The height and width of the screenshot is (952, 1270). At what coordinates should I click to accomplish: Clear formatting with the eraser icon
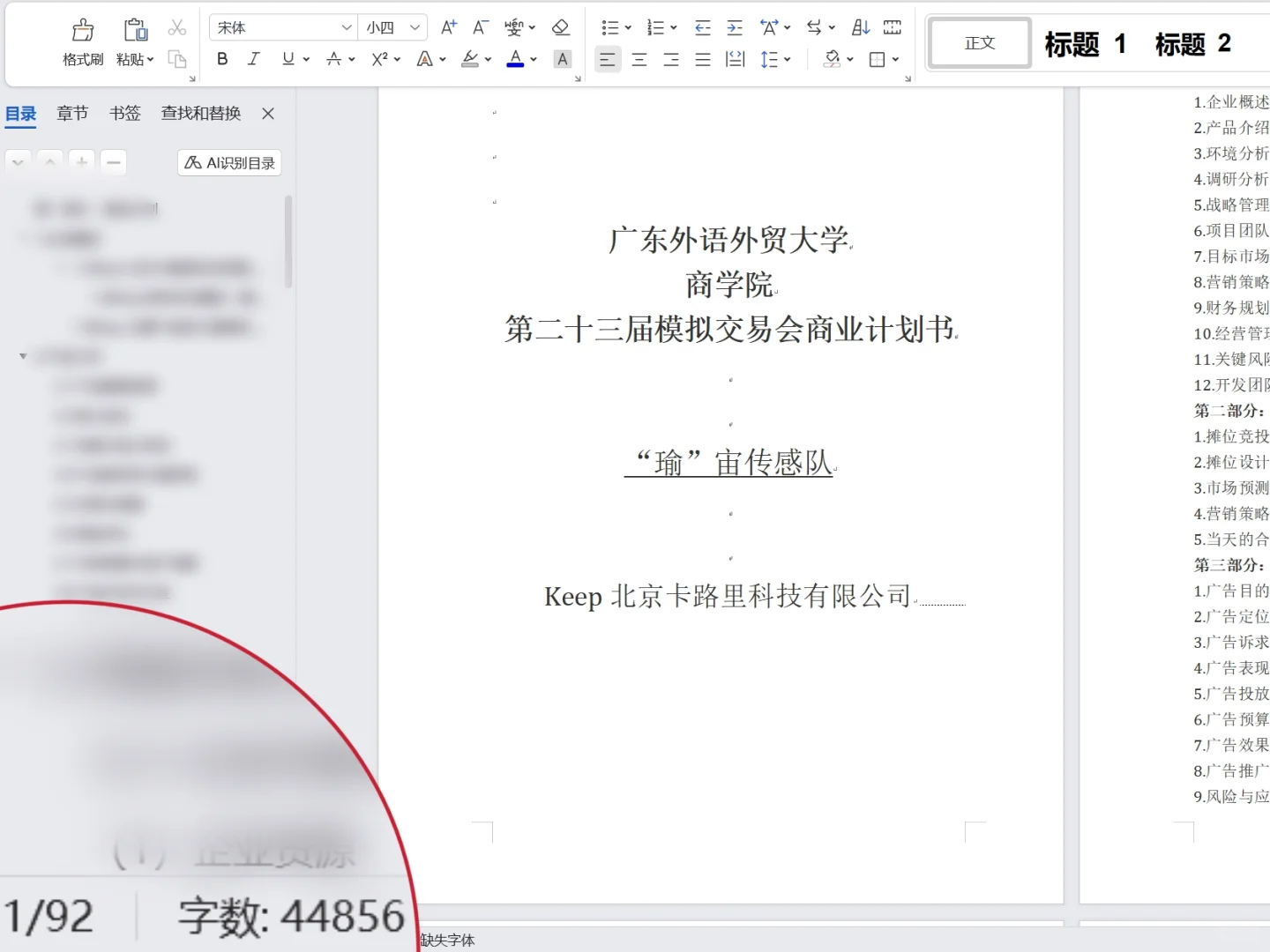pos(560,27)
